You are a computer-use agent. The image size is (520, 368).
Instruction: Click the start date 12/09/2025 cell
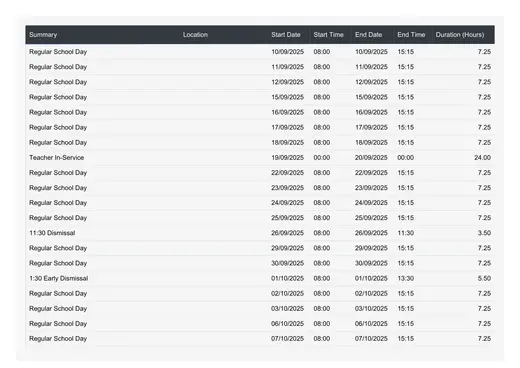pos(287,82)
